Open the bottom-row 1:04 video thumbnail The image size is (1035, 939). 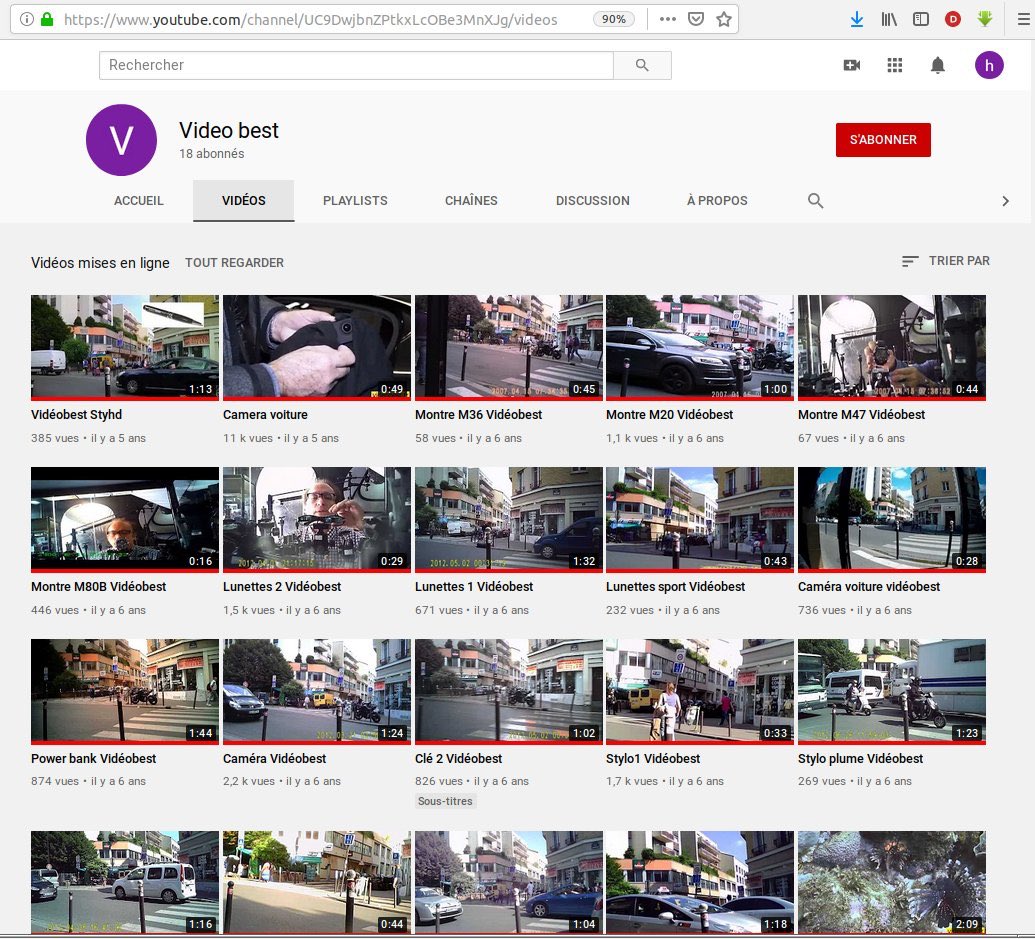click(508, 882)
